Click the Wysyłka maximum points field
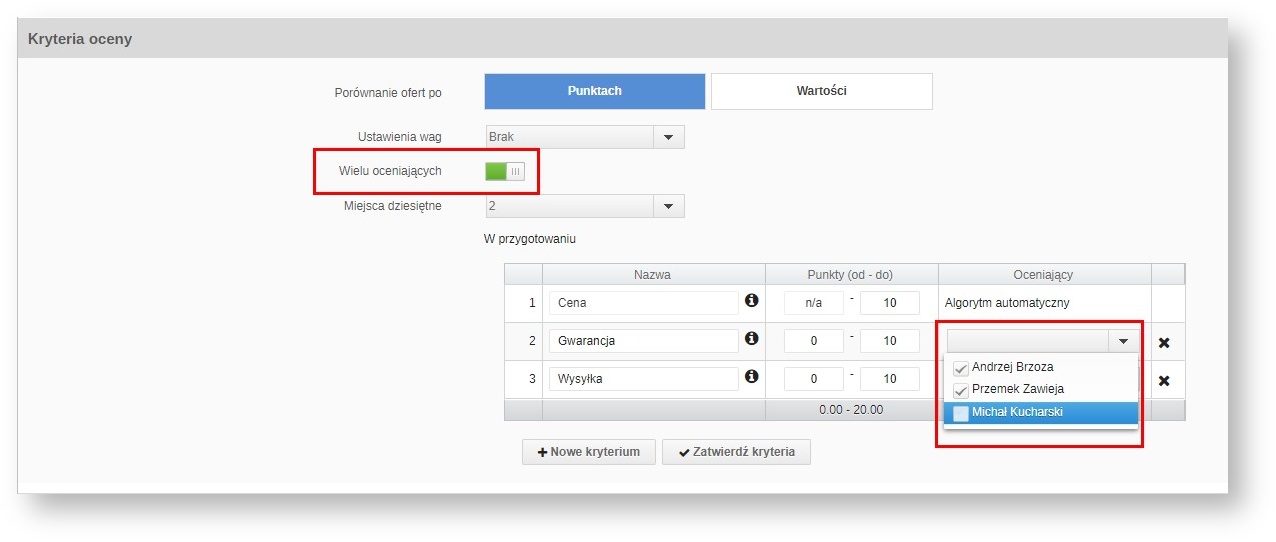This screenshot has height=542, width=1276. 889,379
